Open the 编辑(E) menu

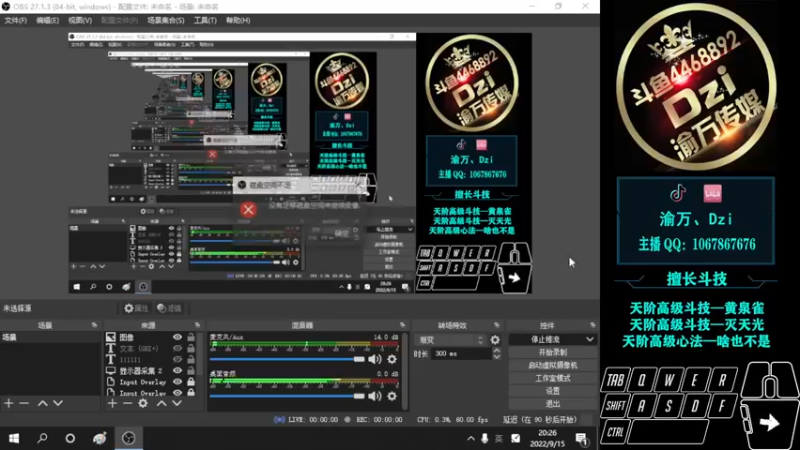(47, 20)
